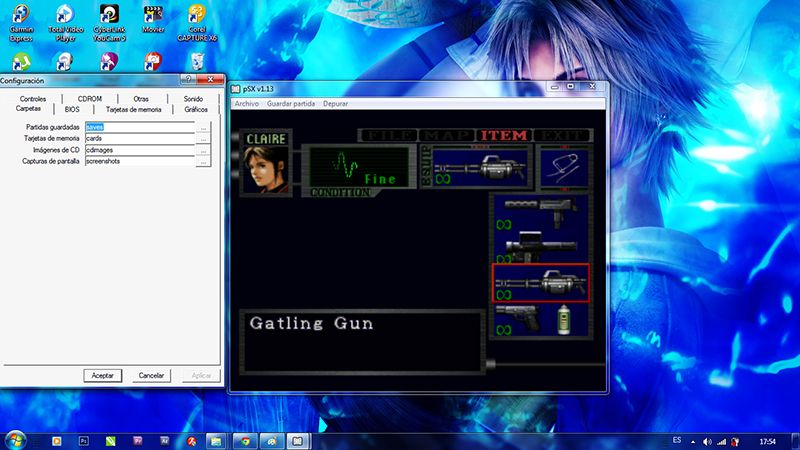This screenshot has width=800, height=450.
Task: Click the ES language indicator
Action: 677,440
